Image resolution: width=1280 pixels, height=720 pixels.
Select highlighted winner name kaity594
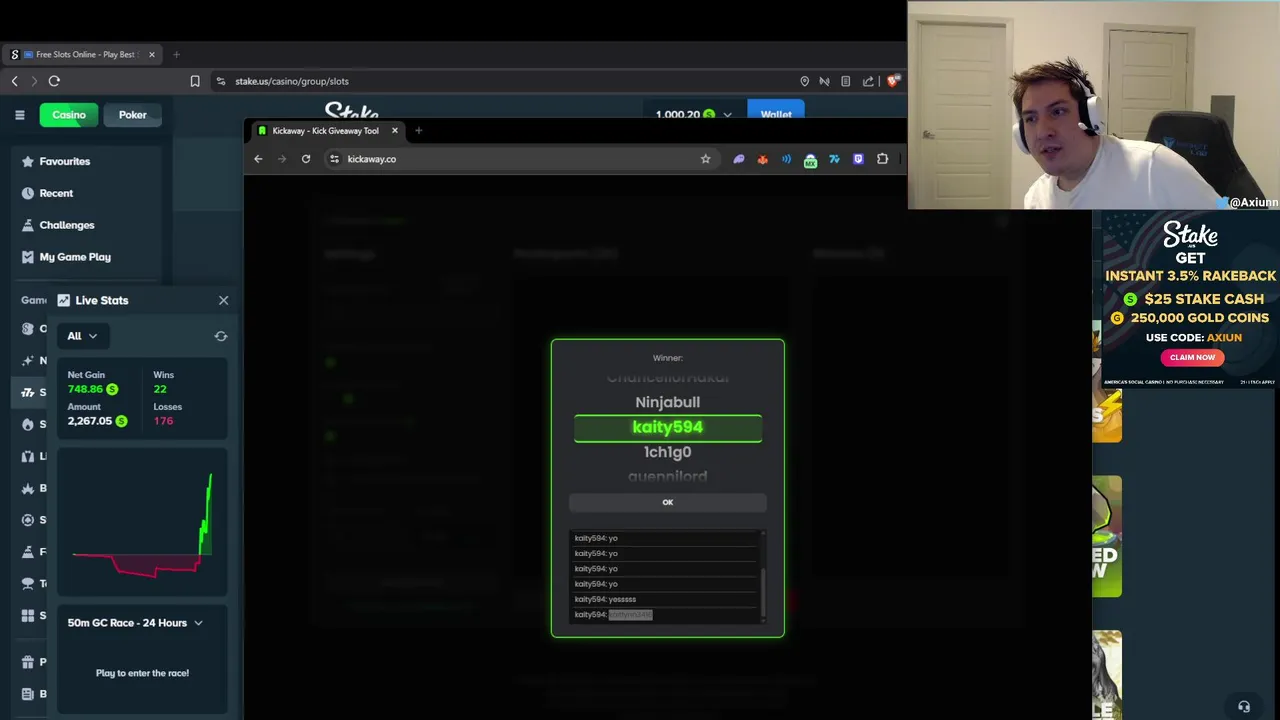click(668, 428)
